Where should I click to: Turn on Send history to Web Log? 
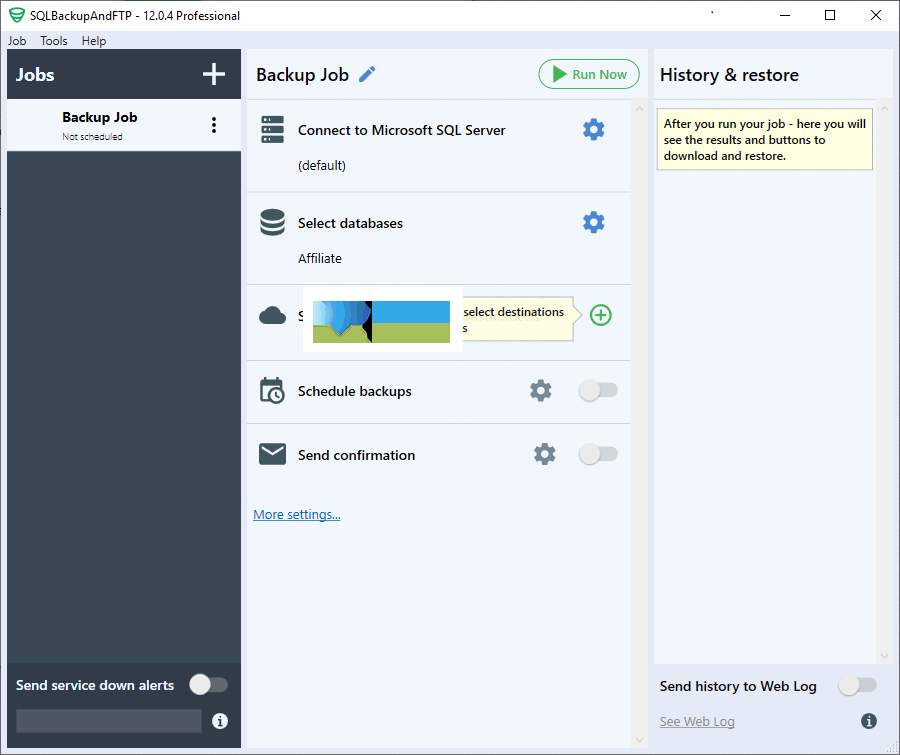(858, 685)
